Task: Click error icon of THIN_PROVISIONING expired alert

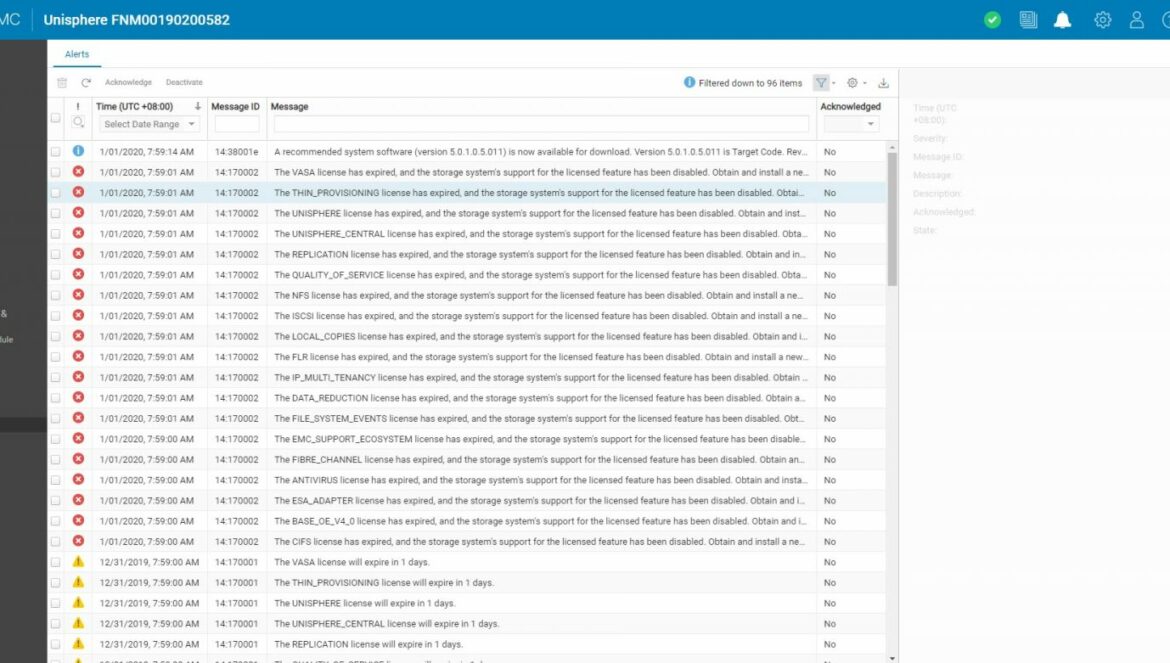Action: (x=78, y=192)
